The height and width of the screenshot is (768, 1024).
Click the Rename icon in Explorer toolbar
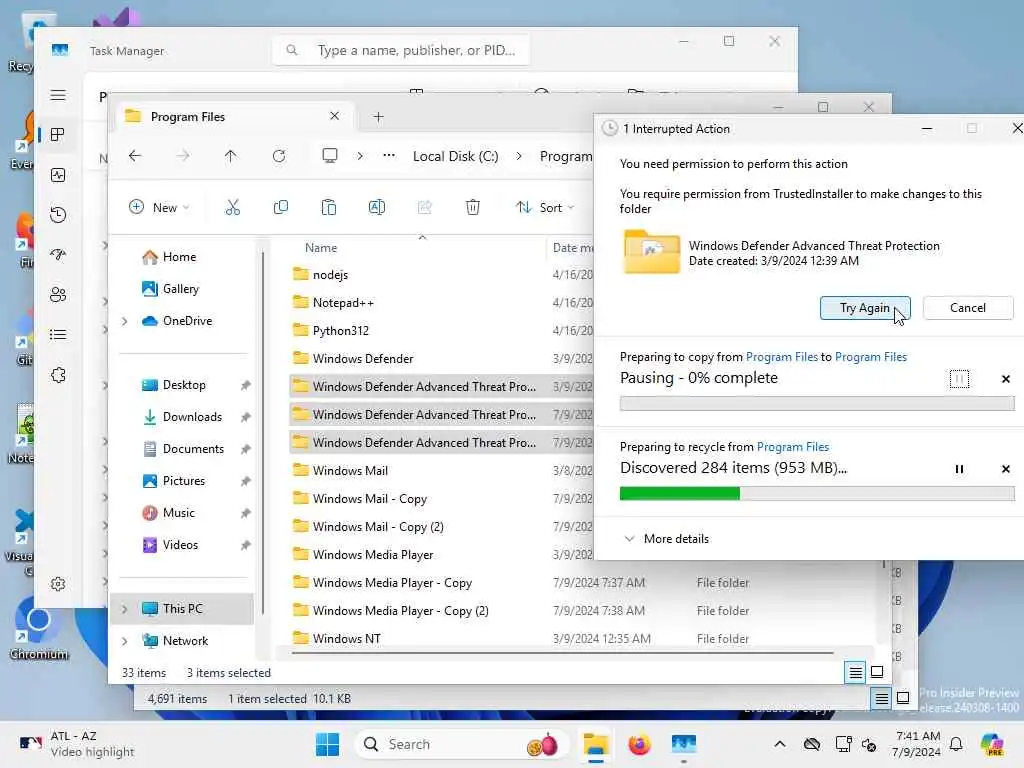click(377, 208)
